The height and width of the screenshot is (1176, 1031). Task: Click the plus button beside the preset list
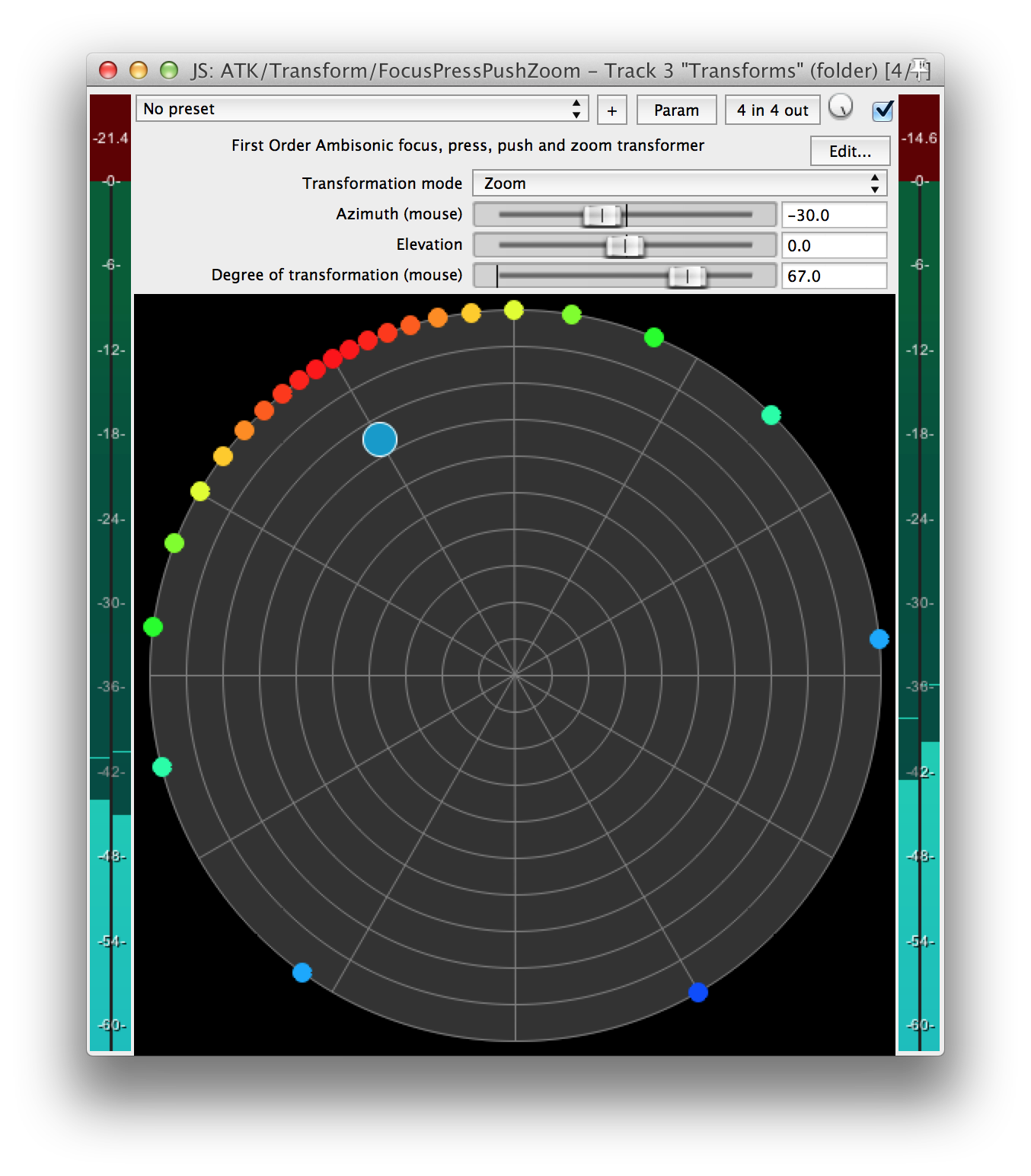coord(611,110)
